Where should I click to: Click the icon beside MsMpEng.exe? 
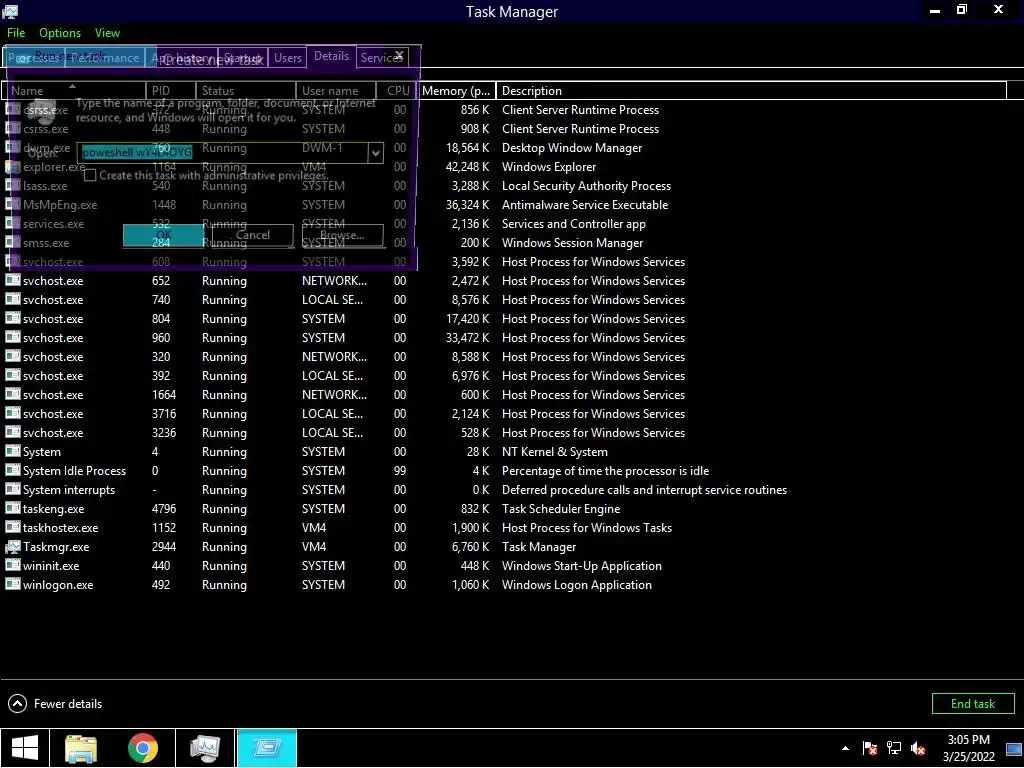tap(12, 204)
